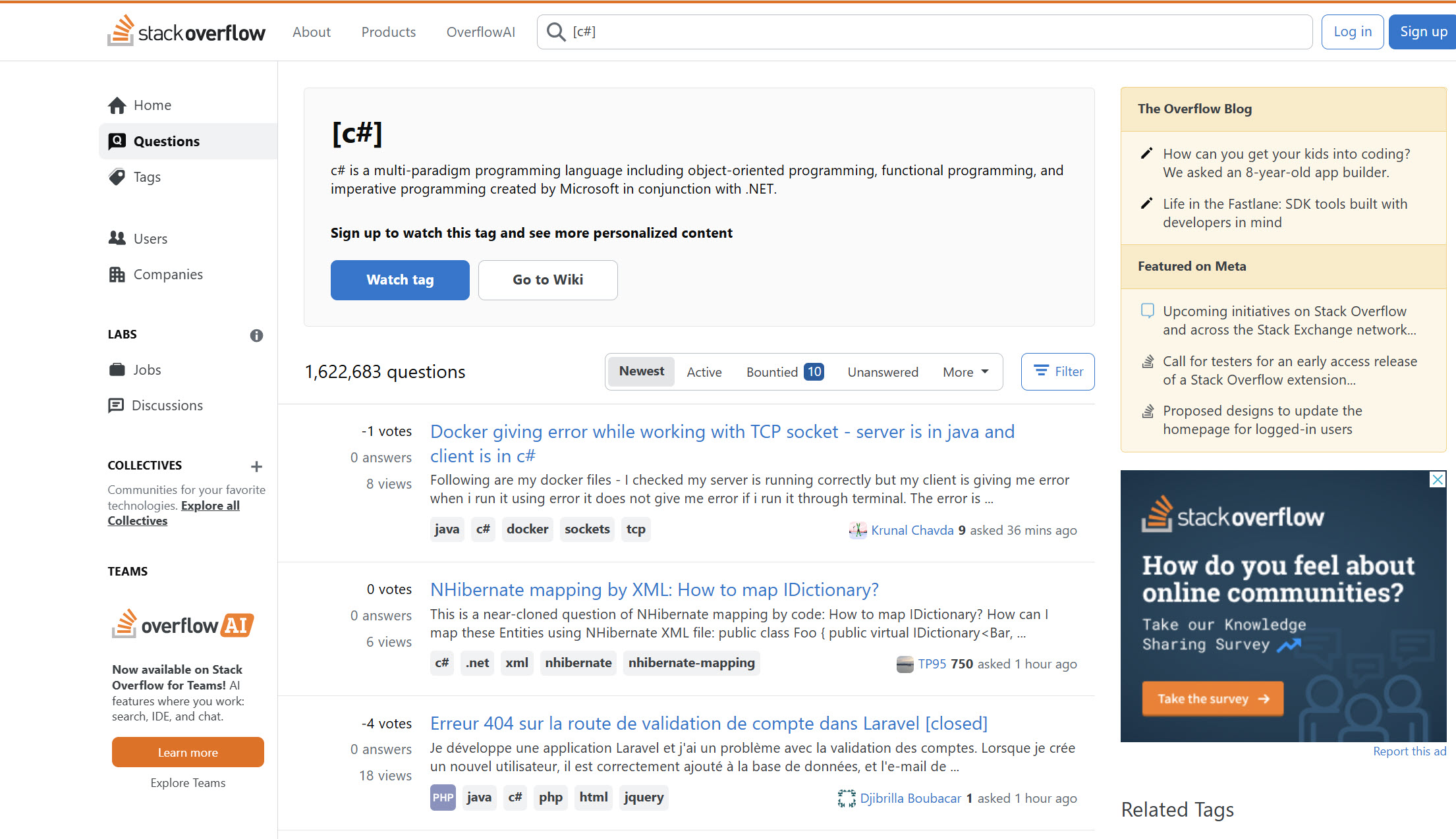Image resolution: width=1456 pixels, height=839 pixels.
Task: Open the Discussions sidebar item
Action: 167,405
